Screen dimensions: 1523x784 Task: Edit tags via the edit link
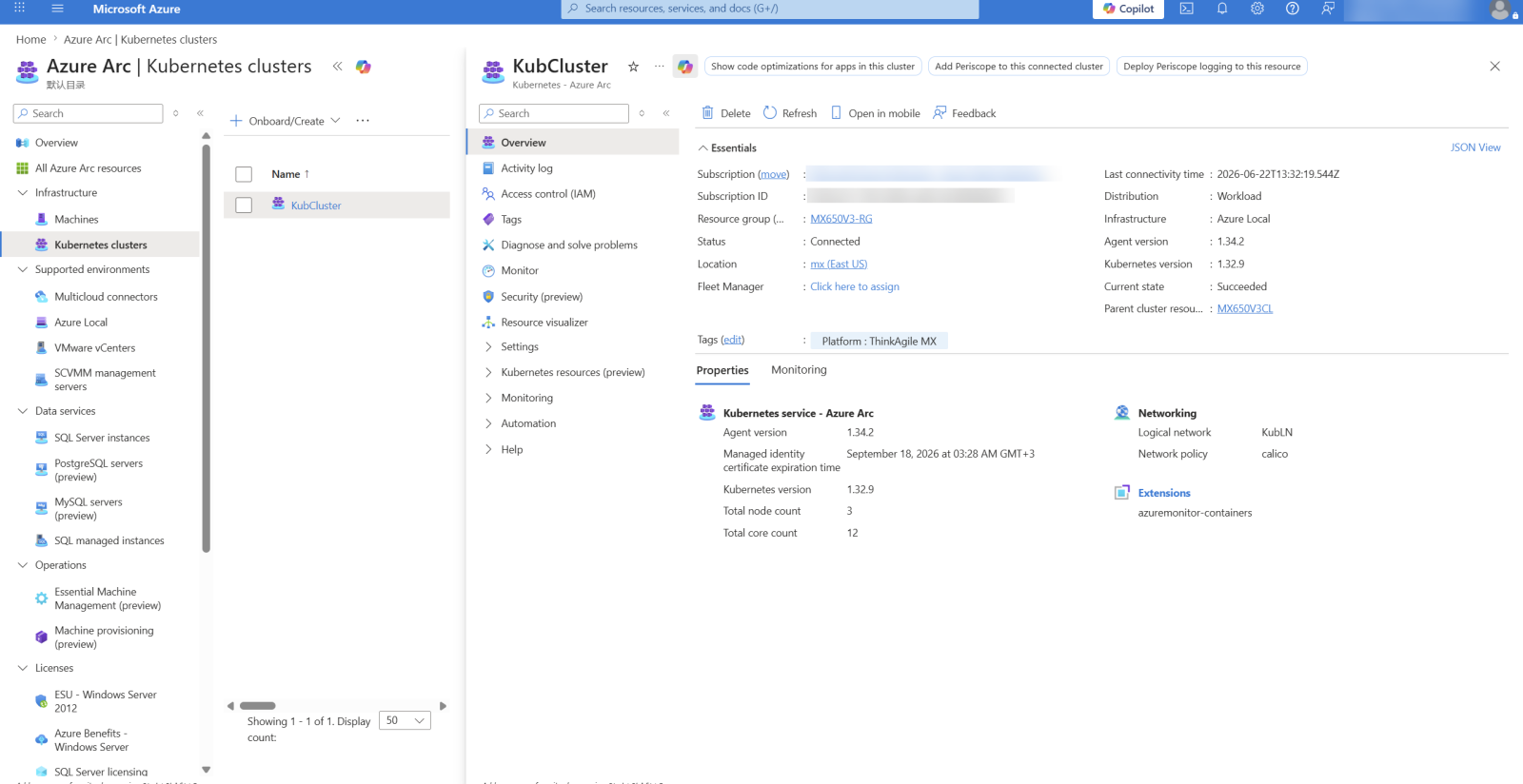732,341
